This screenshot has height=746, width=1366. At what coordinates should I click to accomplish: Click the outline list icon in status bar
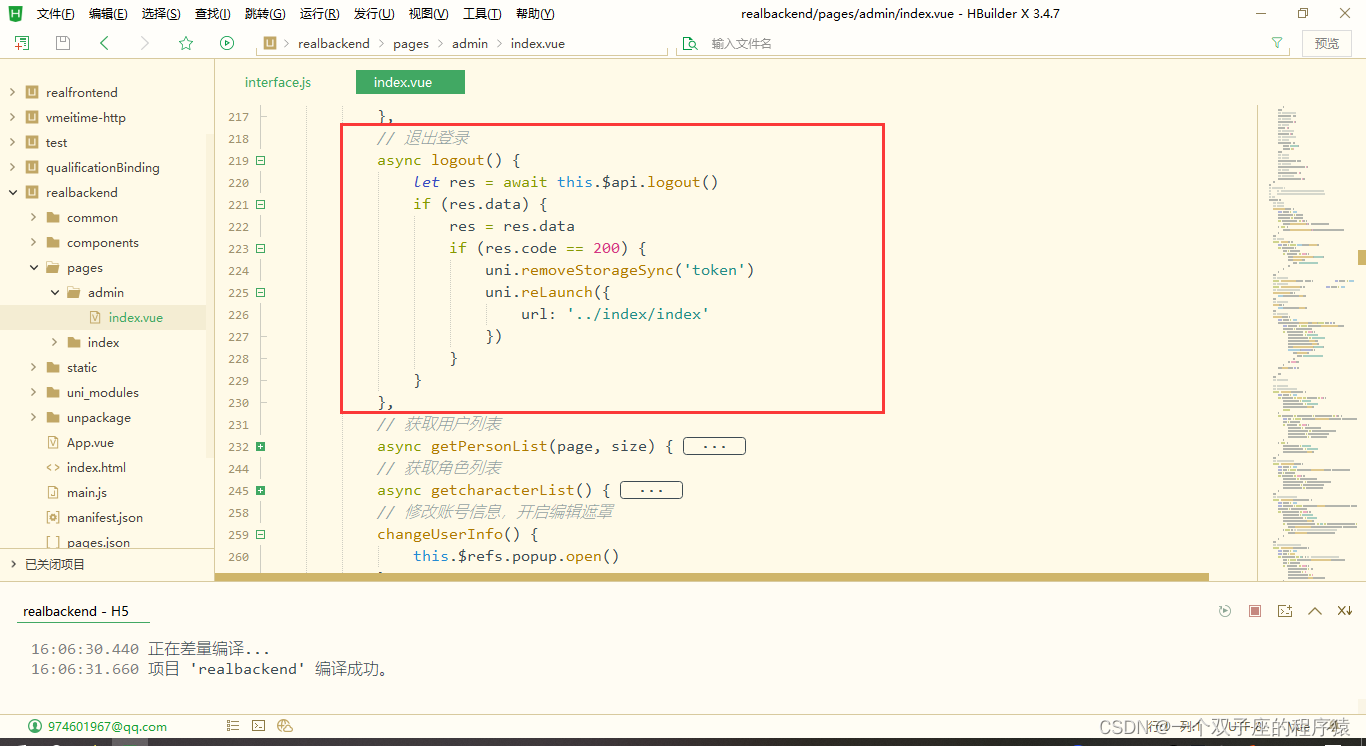[233, 726]
